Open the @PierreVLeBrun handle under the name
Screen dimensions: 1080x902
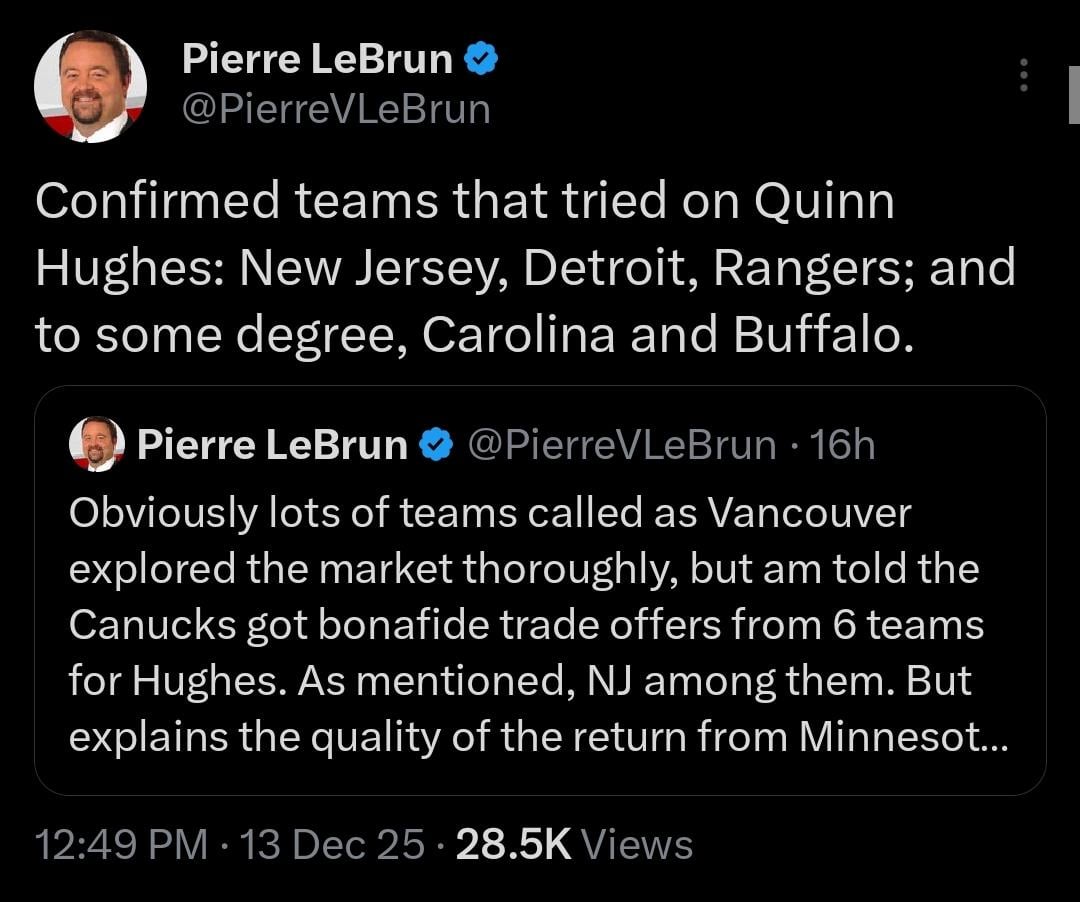(337, 109)
